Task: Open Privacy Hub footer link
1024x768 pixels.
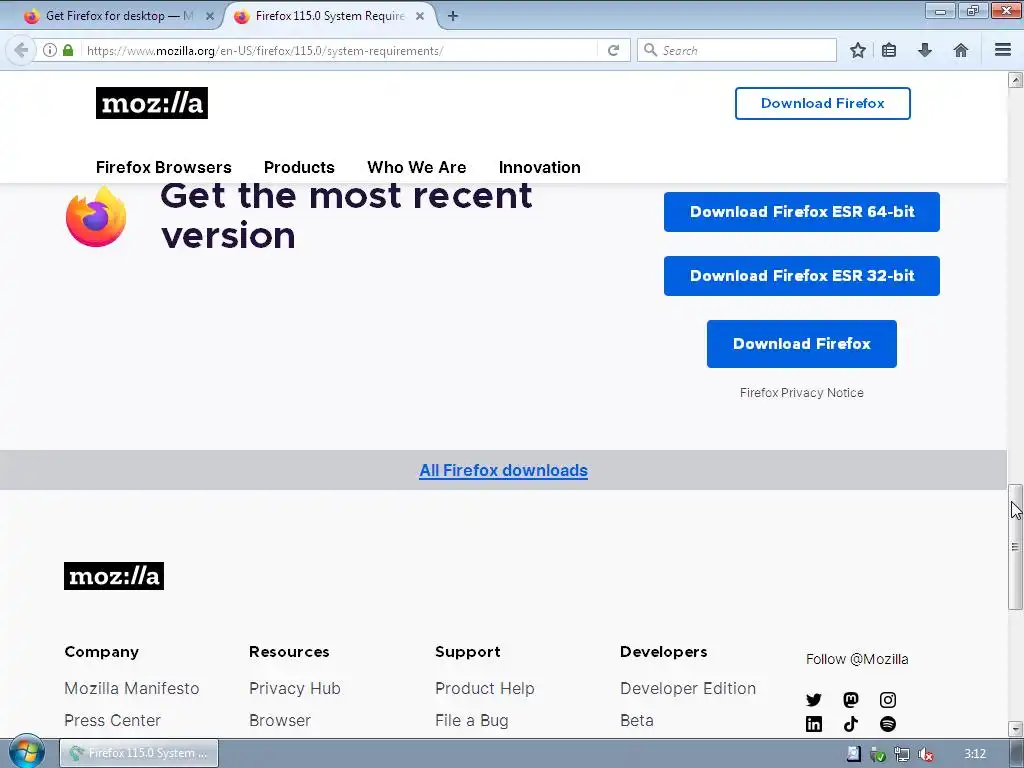Action: point(295,688)
